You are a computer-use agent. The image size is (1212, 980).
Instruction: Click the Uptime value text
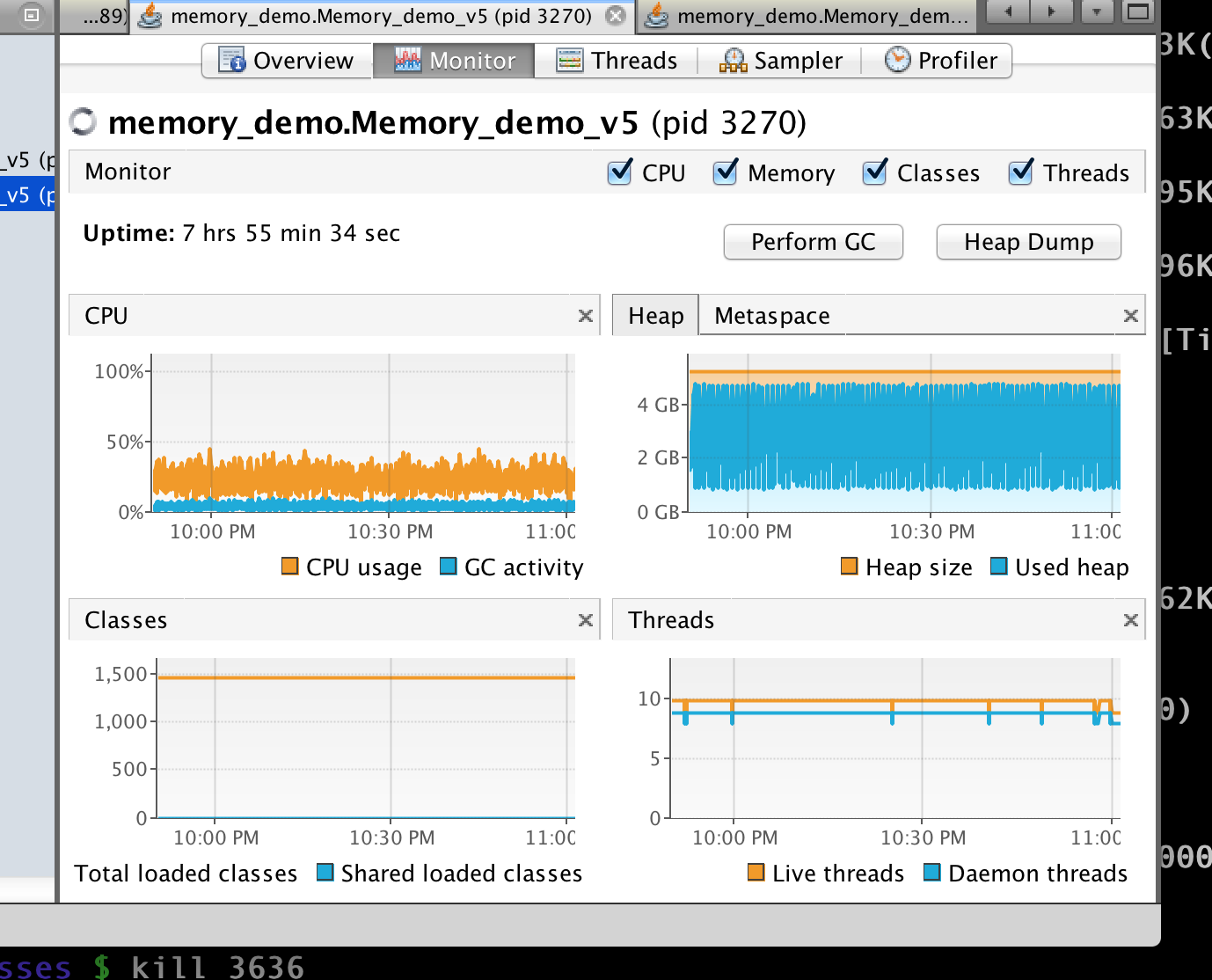(x=291, y=233)
